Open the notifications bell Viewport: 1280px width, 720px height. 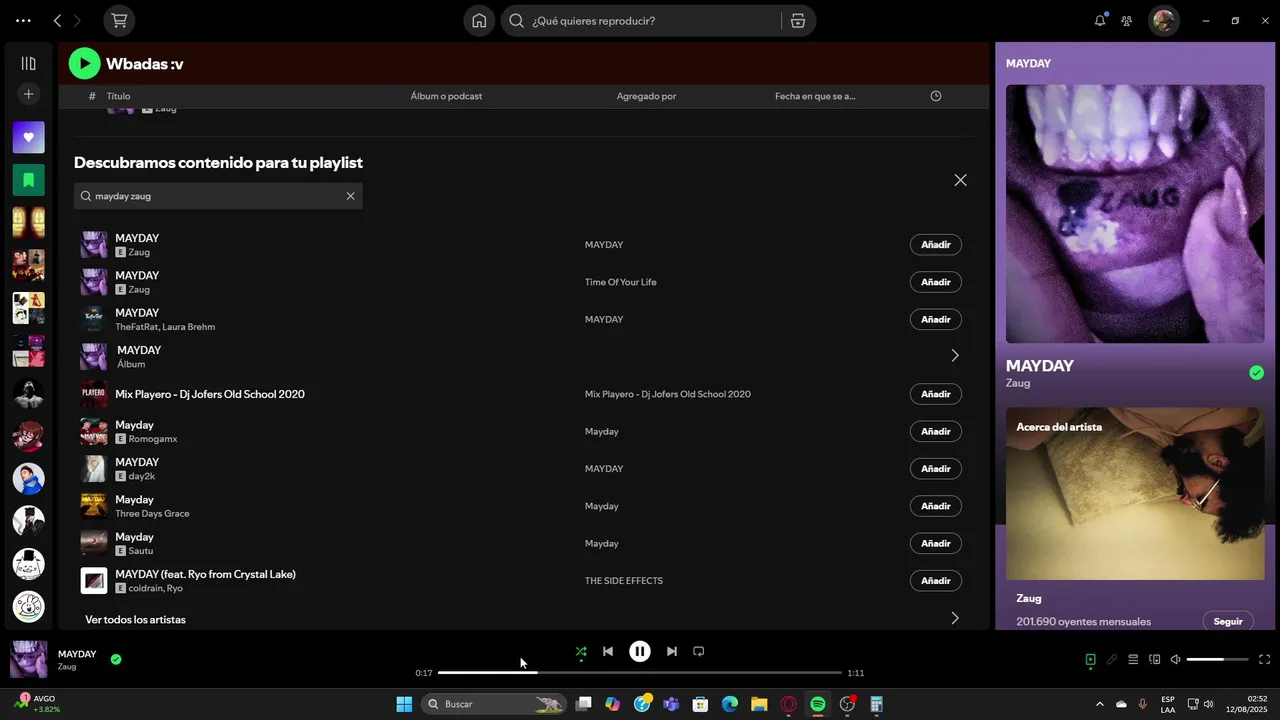(1100, 20)
